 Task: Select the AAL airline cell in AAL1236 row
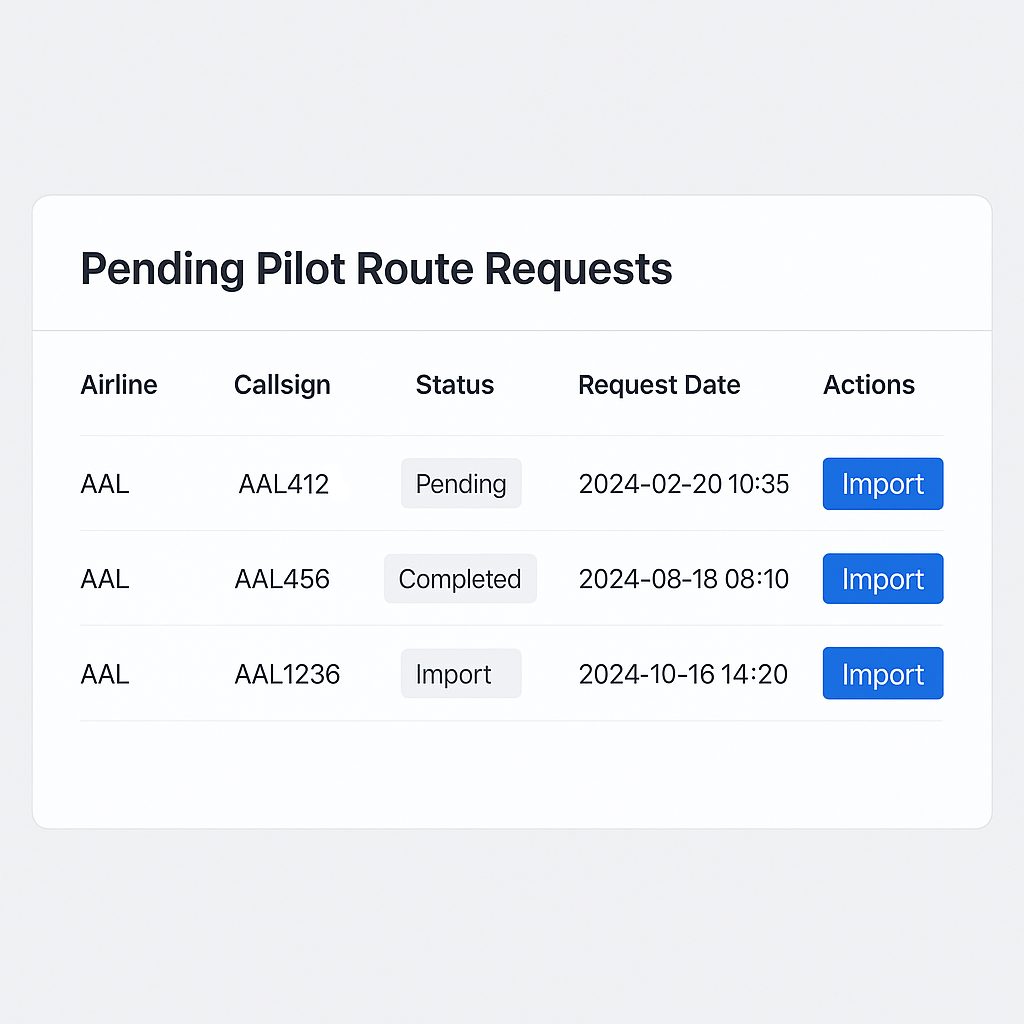coord(105,675)
